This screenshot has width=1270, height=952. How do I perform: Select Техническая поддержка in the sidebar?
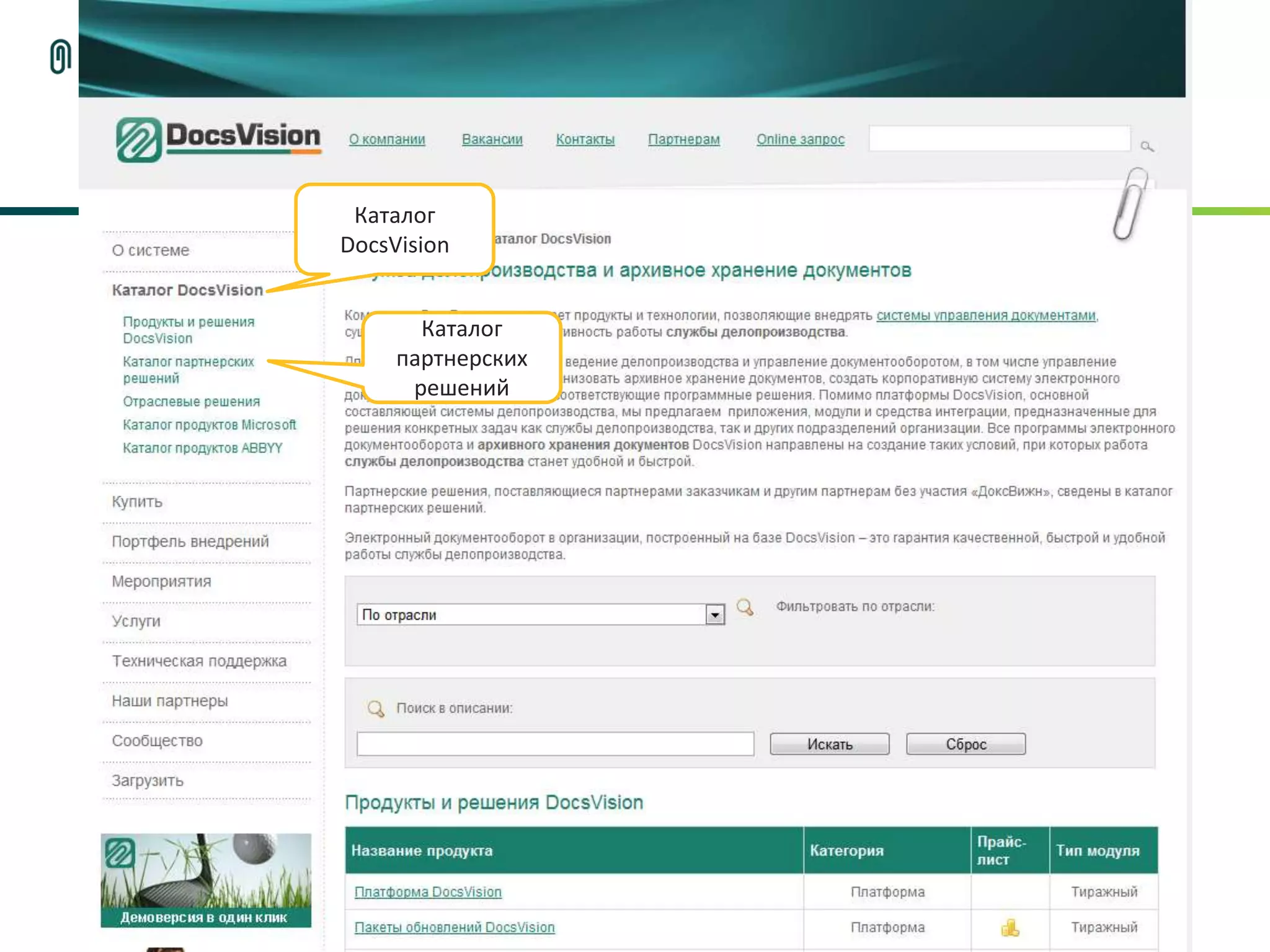(199, 661)
